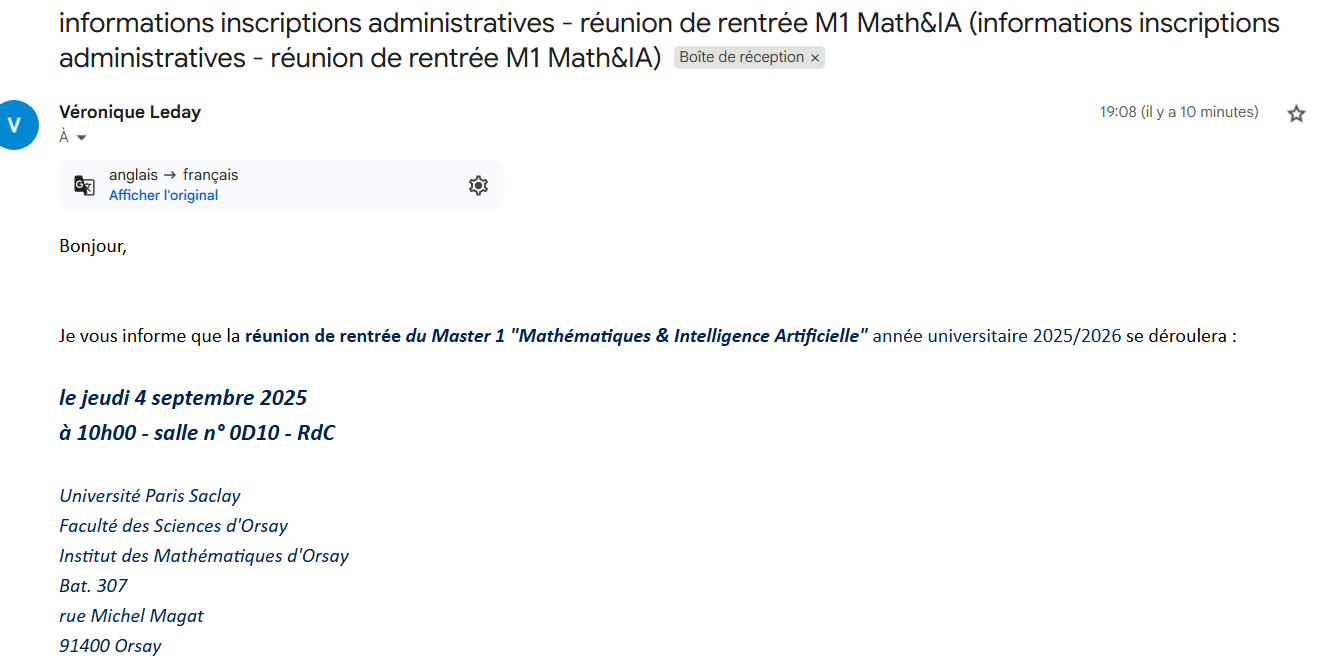Star this email from Véronique Leday

1296,113
